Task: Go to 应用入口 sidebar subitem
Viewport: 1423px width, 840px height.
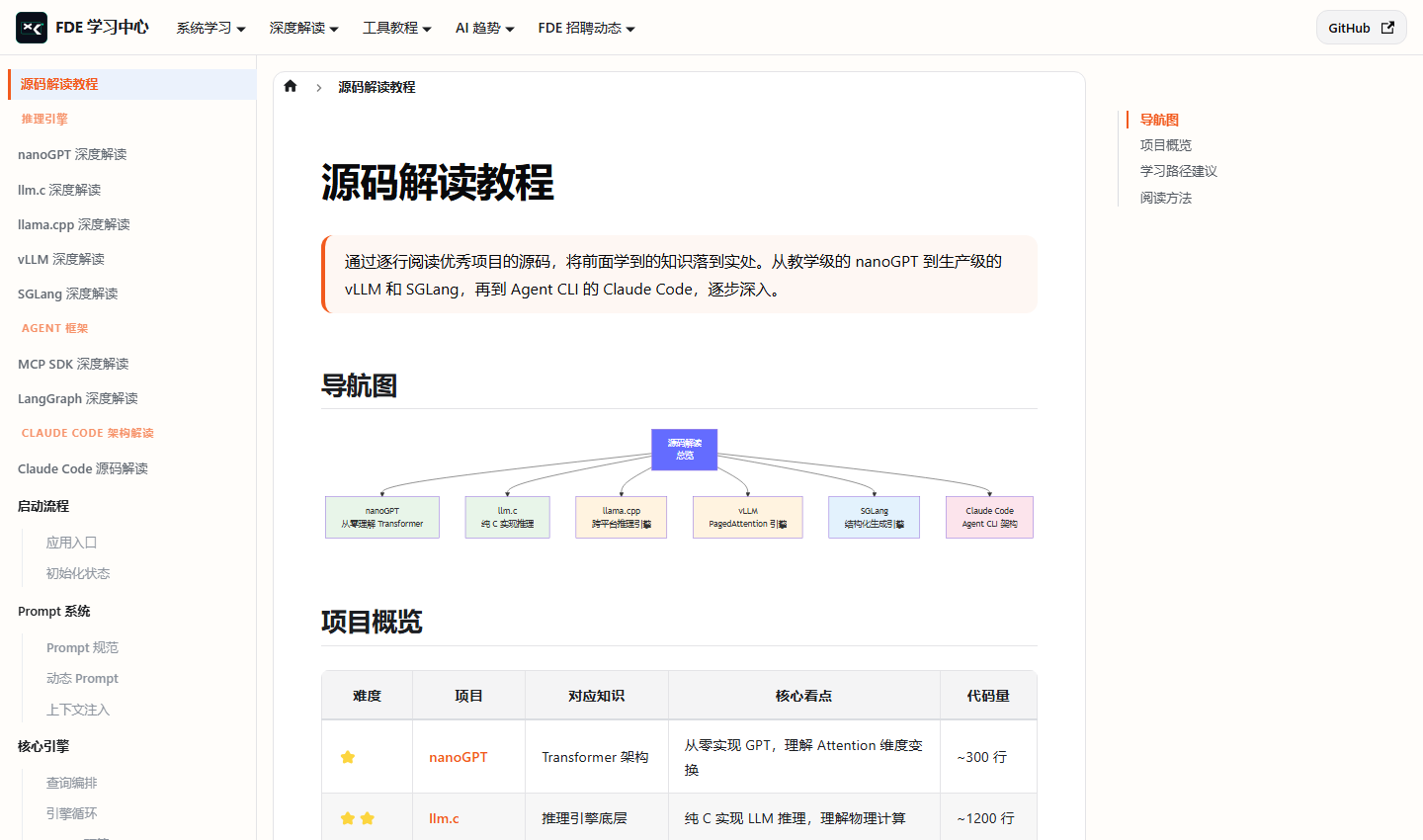Action: (x=71, y=543)
